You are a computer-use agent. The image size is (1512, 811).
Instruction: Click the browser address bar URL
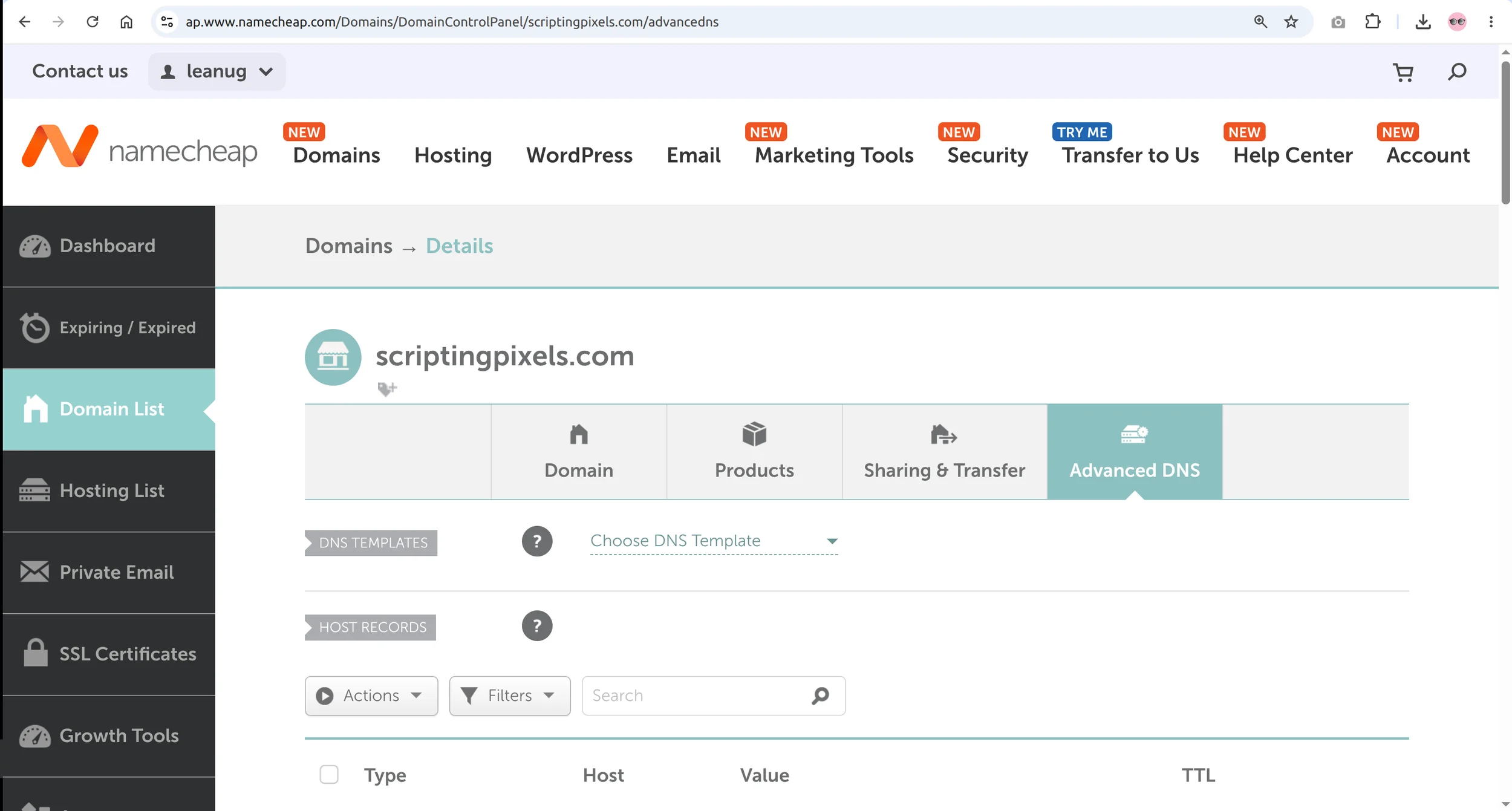click(x=452, y=22)
